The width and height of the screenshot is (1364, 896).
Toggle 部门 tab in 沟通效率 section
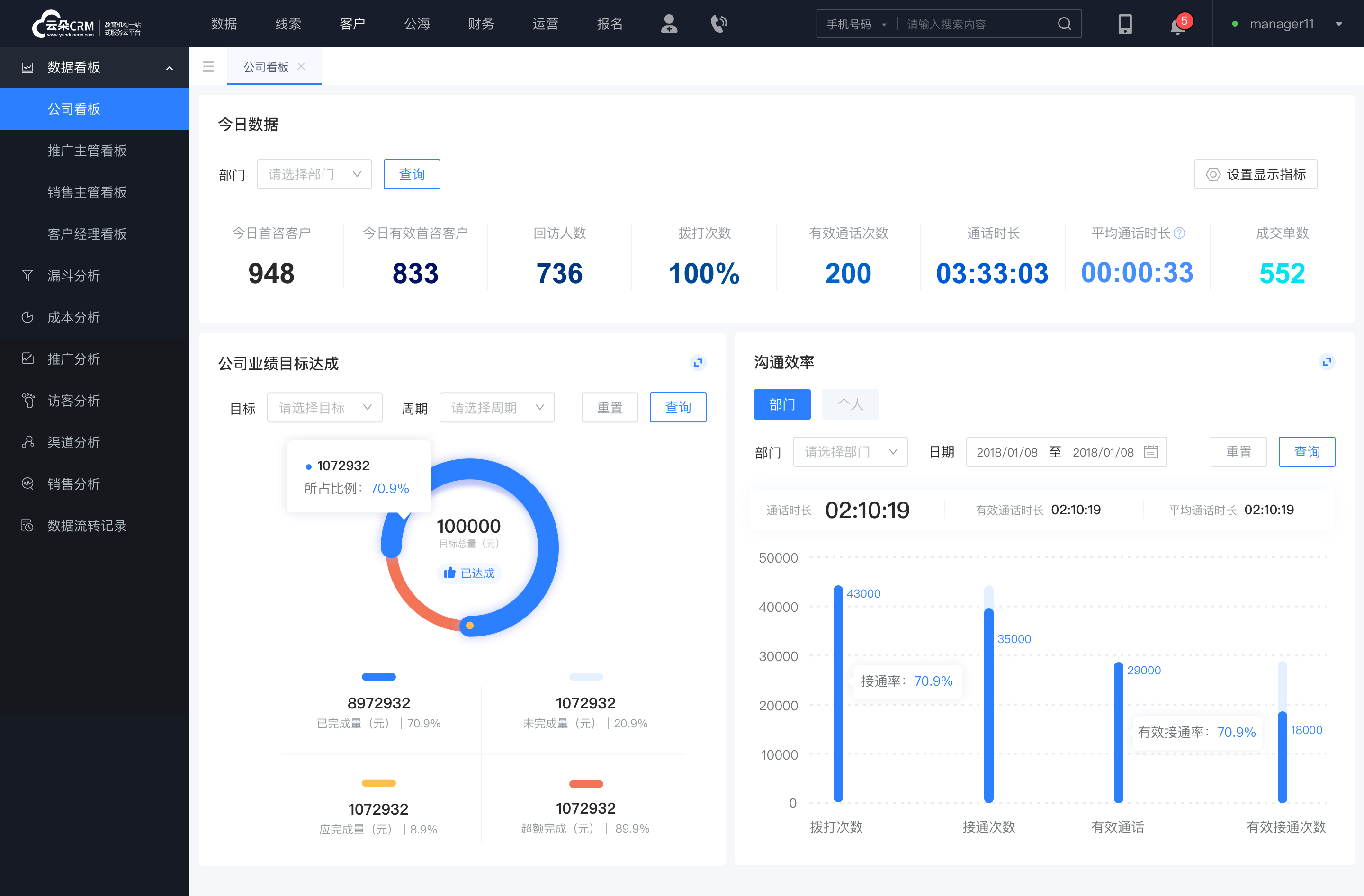(783, 404)
